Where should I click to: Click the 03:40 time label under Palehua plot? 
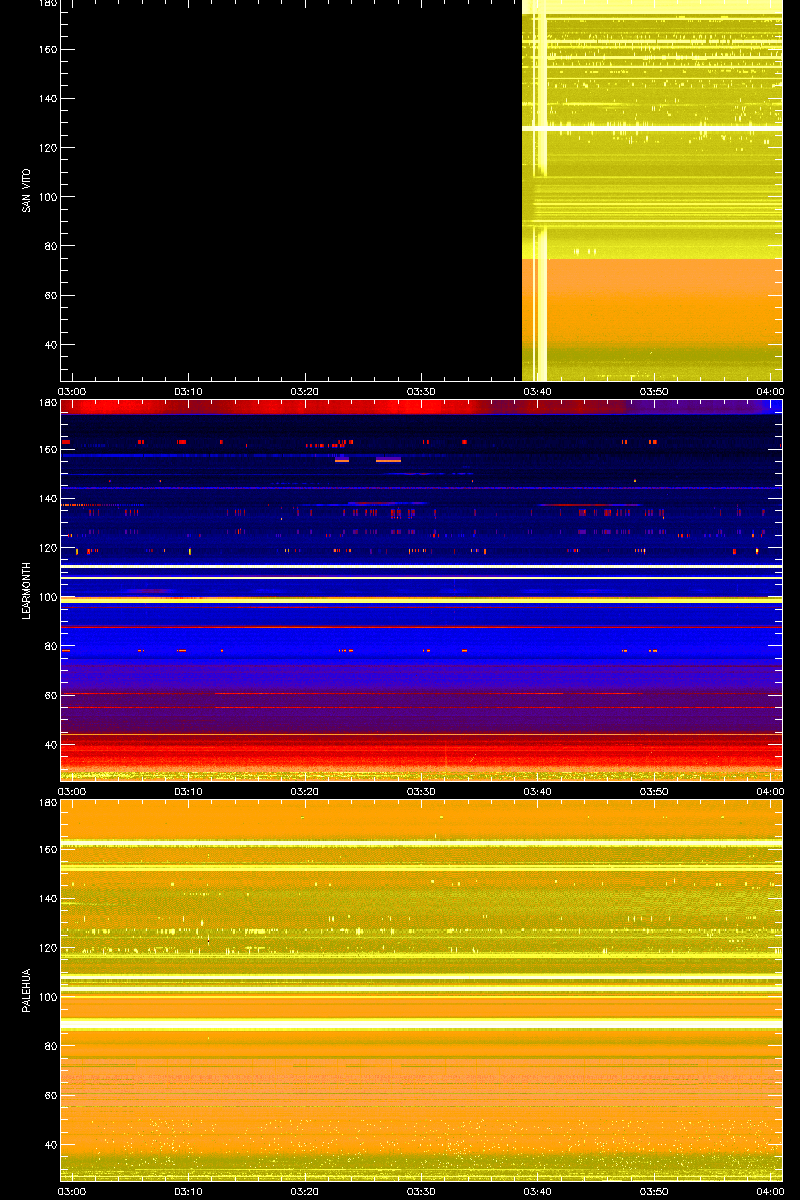pyautogui.click(x=538, y=1191)
